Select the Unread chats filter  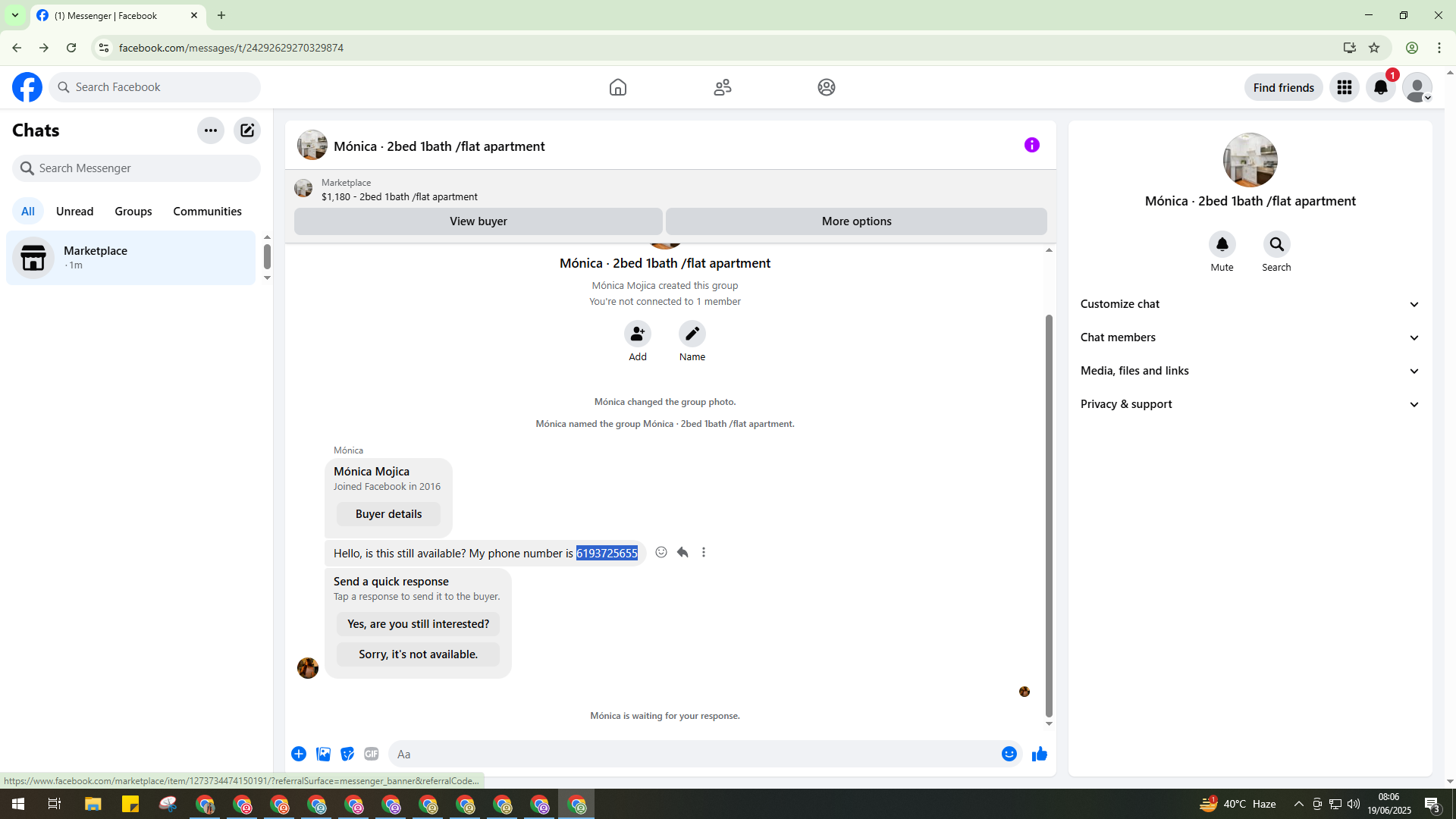(x=75, y=212)
